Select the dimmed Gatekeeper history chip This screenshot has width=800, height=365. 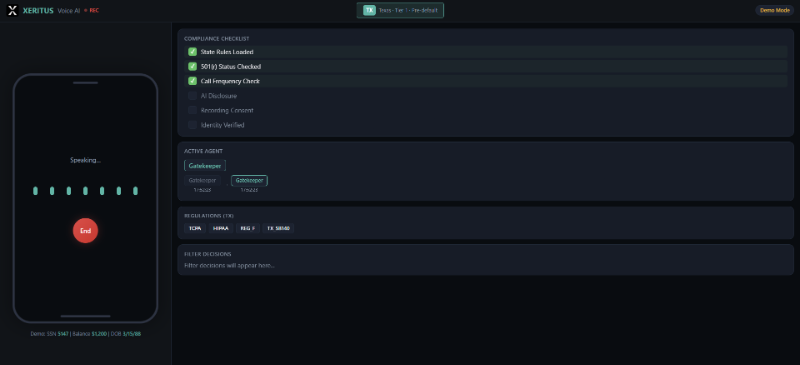[x=203, y=180]
